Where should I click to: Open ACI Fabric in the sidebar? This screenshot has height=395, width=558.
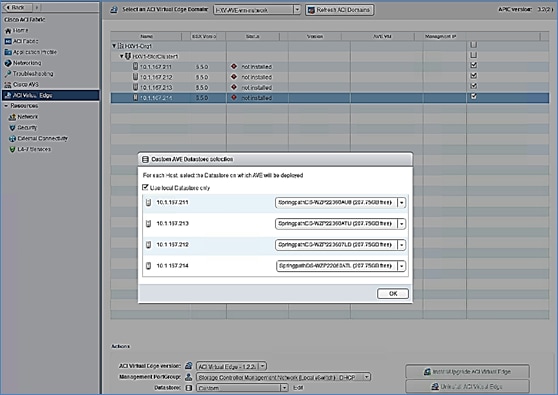(26, 41)
